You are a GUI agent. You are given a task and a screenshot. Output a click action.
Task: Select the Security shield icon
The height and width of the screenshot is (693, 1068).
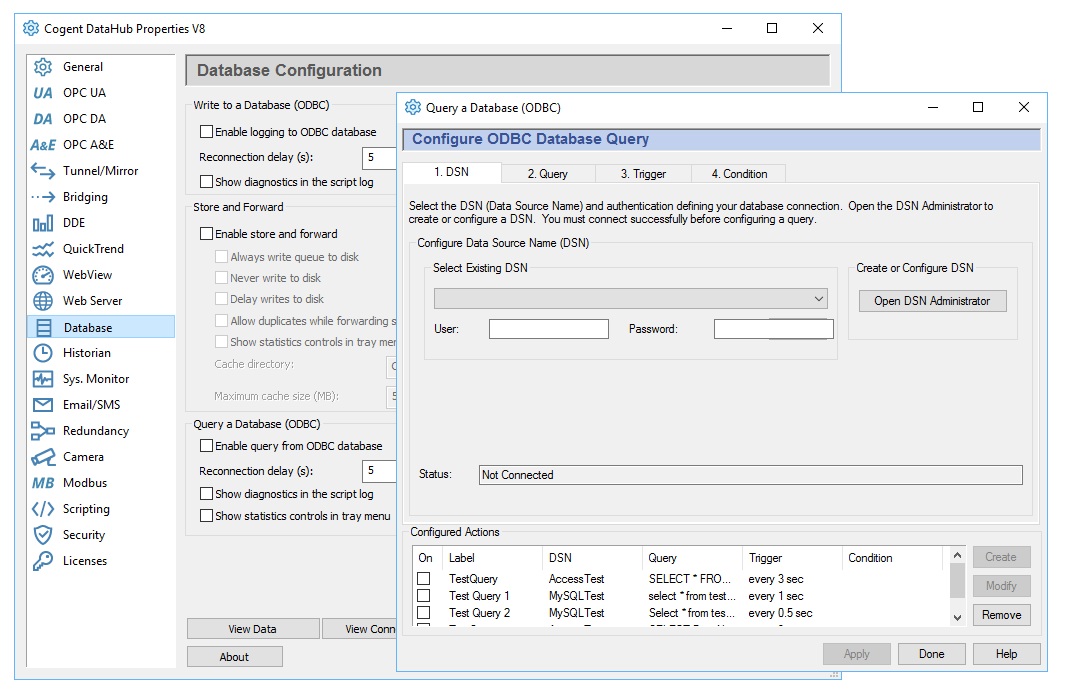[43, 535]
